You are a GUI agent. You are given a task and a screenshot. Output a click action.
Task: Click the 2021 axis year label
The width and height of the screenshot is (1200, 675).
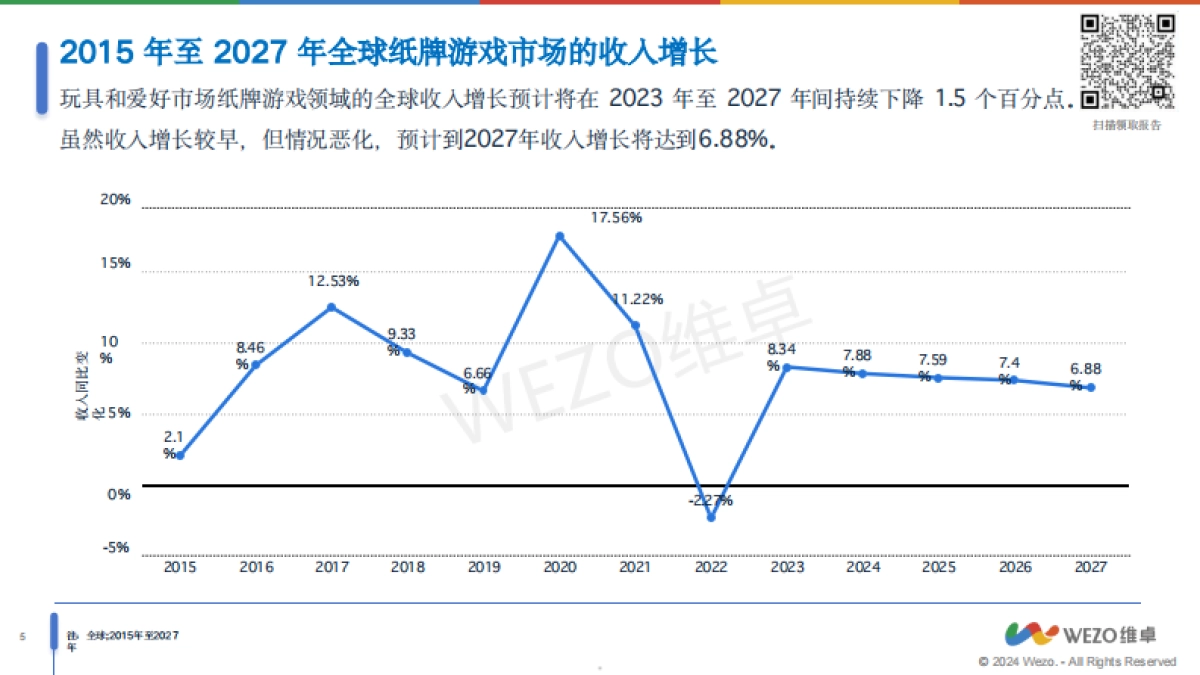pos(635,566)
